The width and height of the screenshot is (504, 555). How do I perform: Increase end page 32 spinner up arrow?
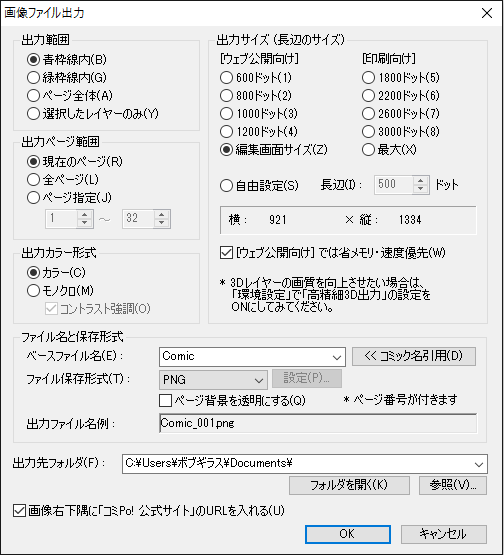pyautogui.click(x=162, y=215)
